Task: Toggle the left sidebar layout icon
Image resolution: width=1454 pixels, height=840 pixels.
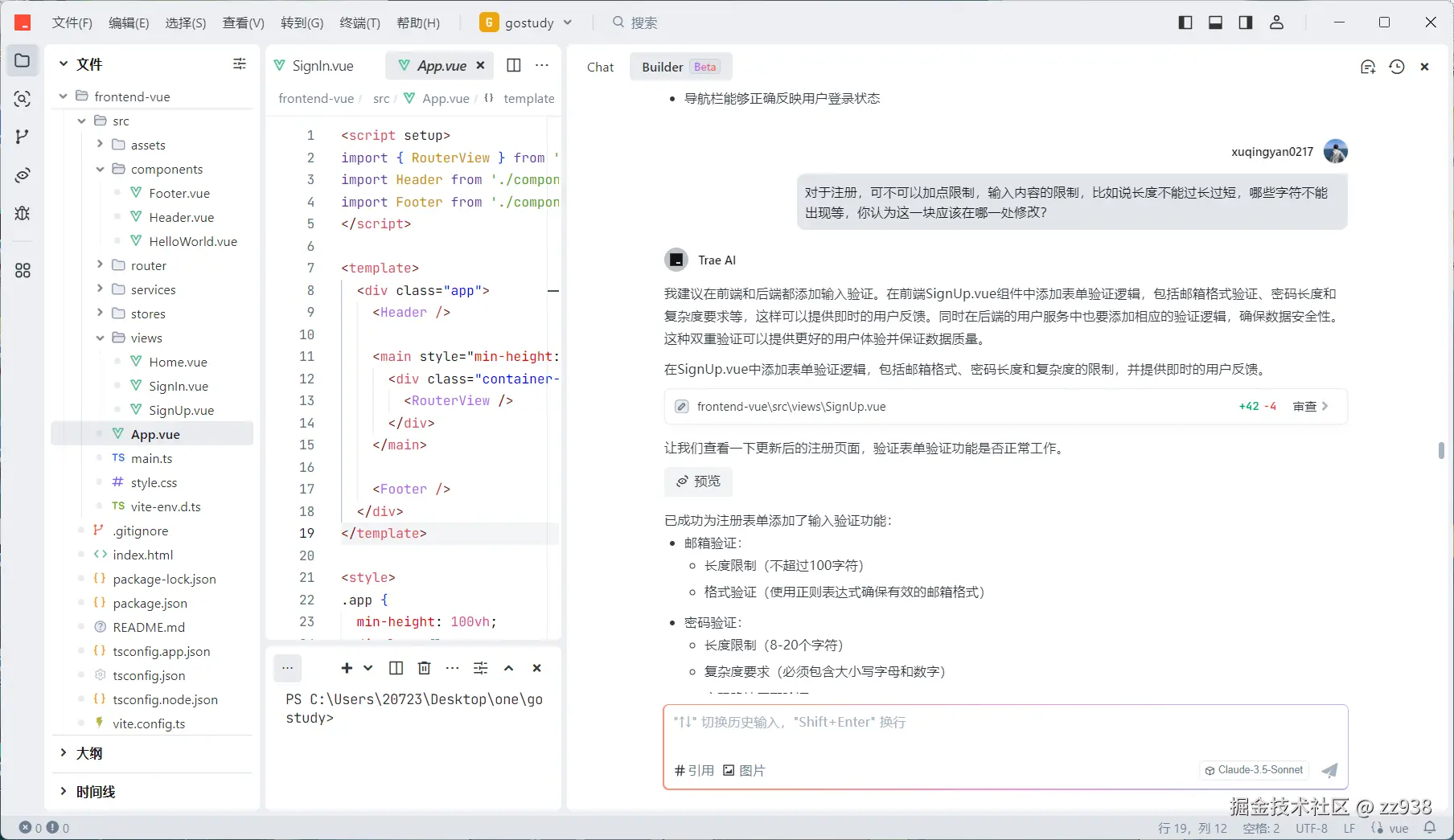Action: pyautogui.click(x=1185, y=23)
